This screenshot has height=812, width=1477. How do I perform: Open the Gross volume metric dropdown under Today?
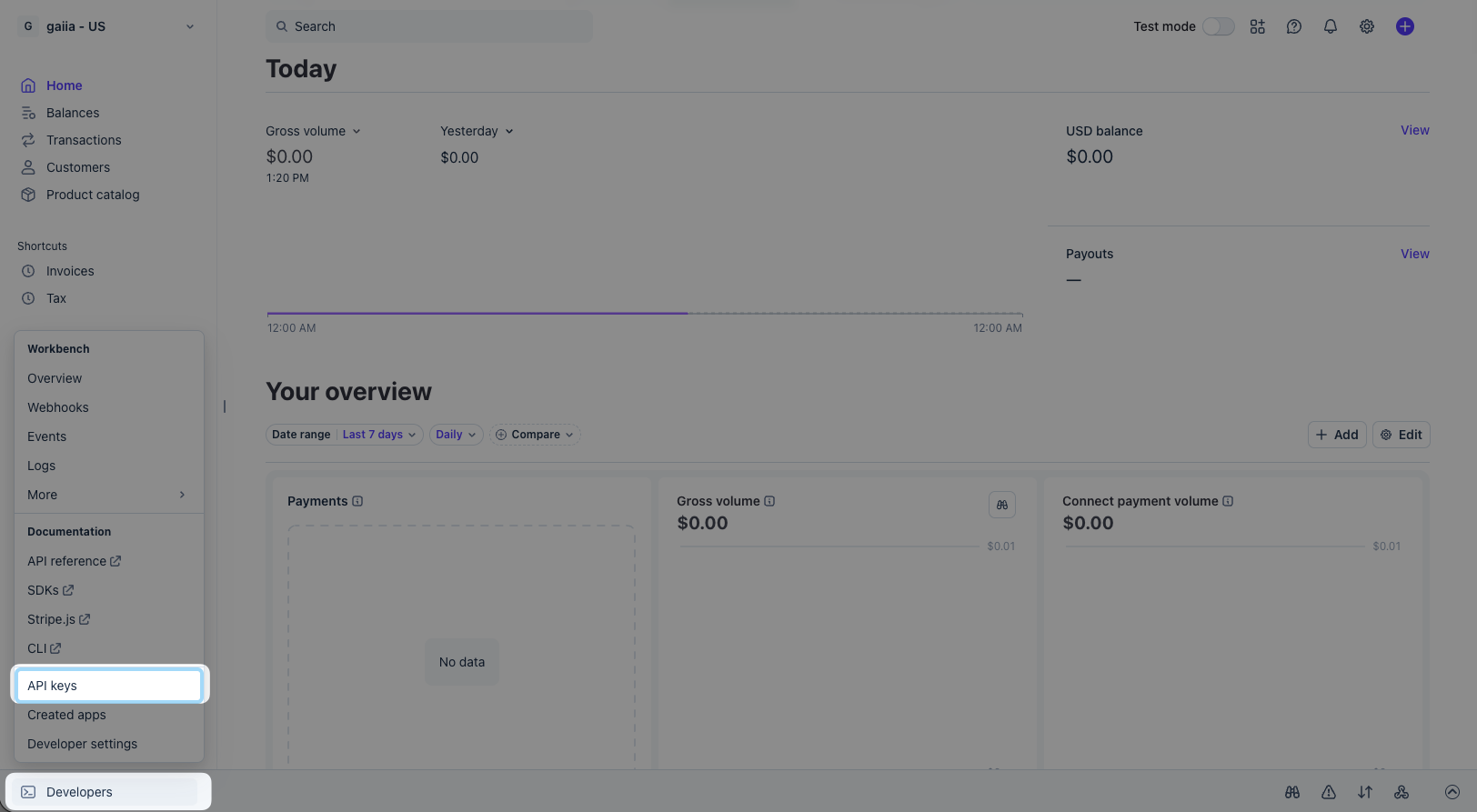pyautogui.click(x=314, y=131)
